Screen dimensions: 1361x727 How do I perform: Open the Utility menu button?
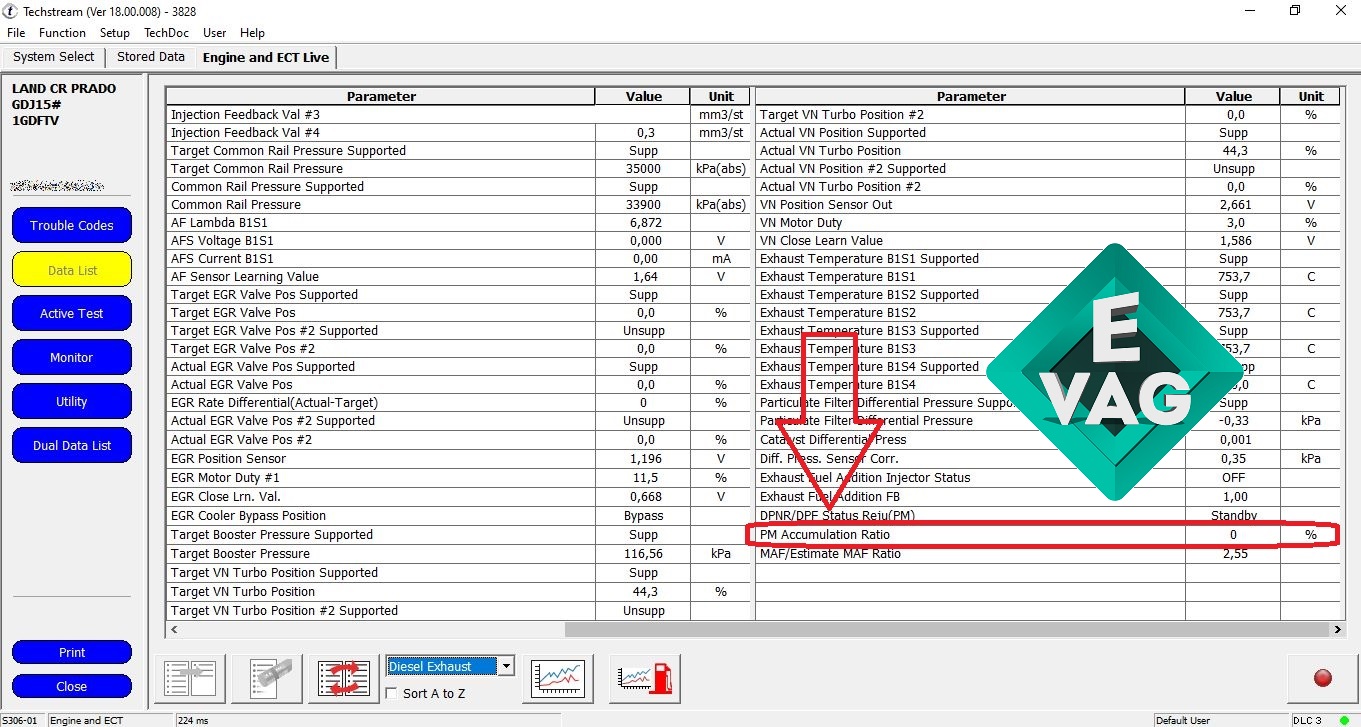coord(72,401)
